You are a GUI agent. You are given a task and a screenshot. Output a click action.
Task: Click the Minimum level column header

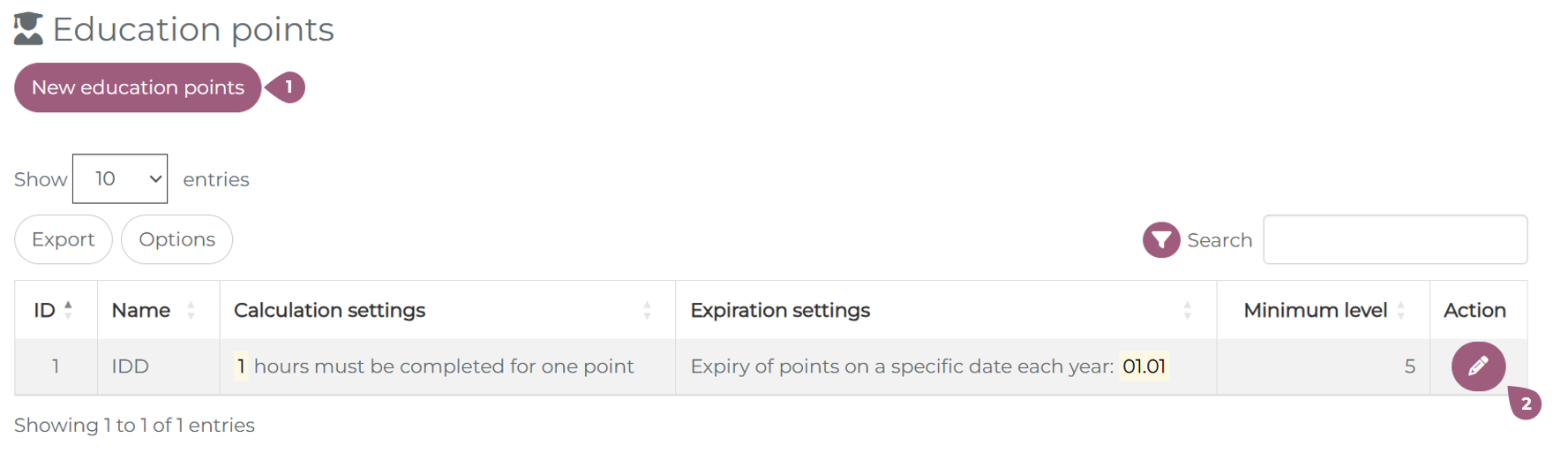(x=1315, y=310)
